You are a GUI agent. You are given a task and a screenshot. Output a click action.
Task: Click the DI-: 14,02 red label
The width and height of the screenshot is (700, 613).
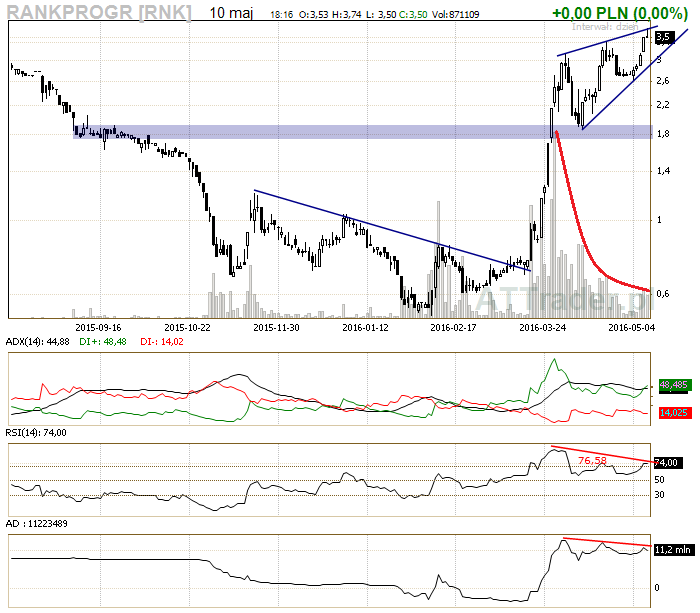pos(162,342)
